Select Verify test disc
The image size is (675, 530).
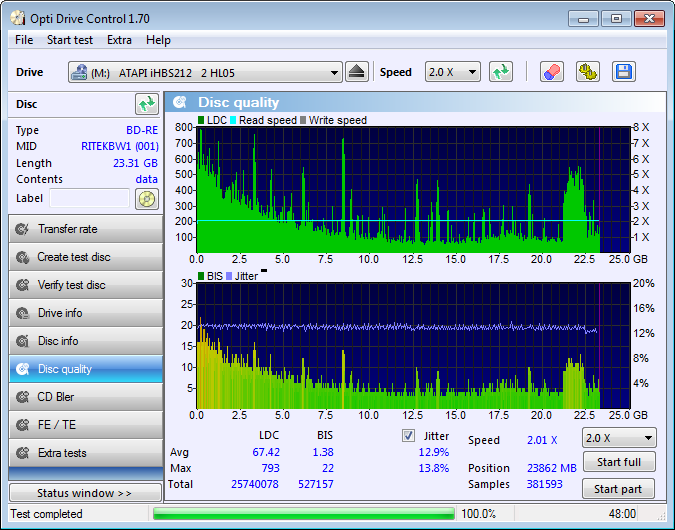click(86, 285)
